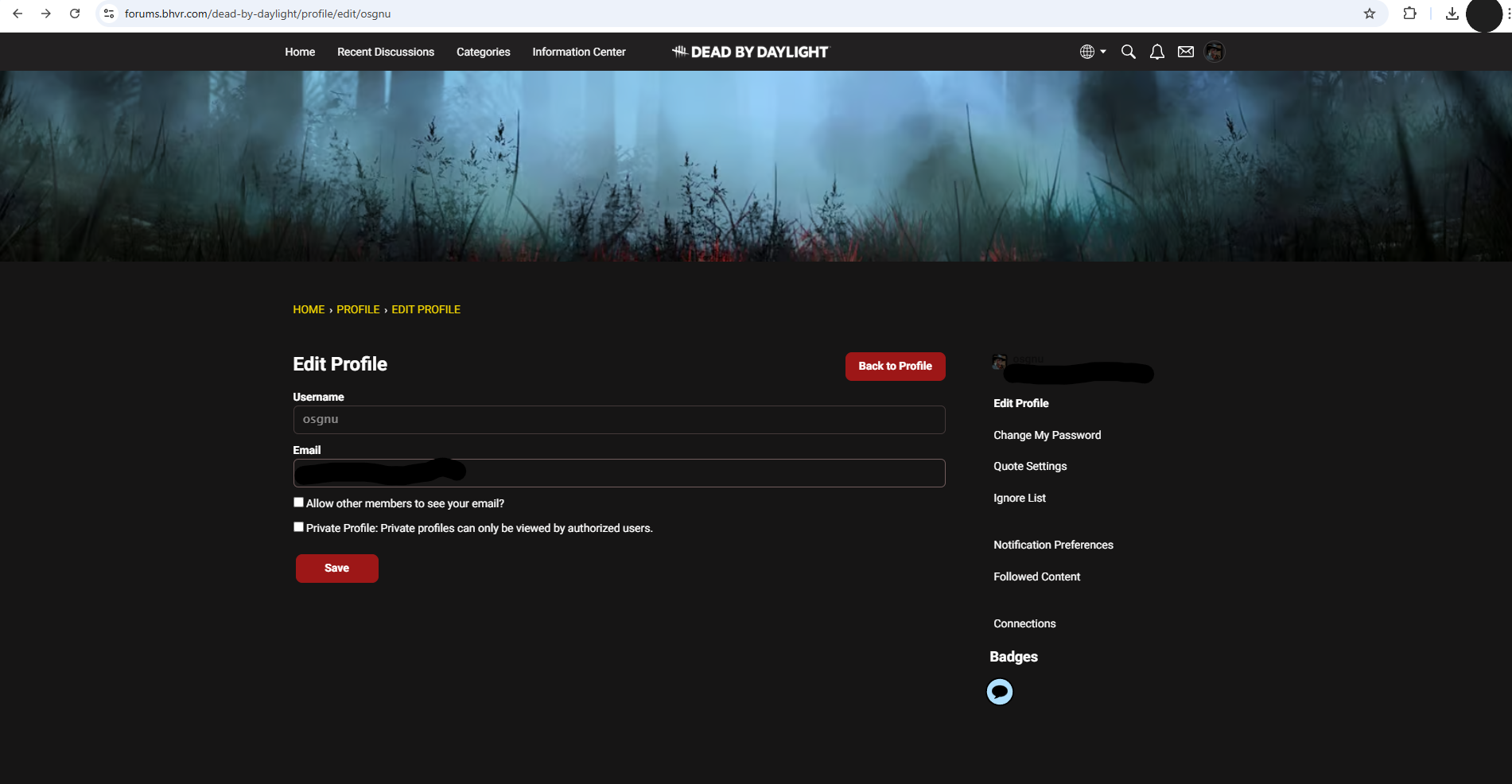Open the Categories menu item
Image resolution: width=1512 pixels, height=784 pixels.
point(484,52)
